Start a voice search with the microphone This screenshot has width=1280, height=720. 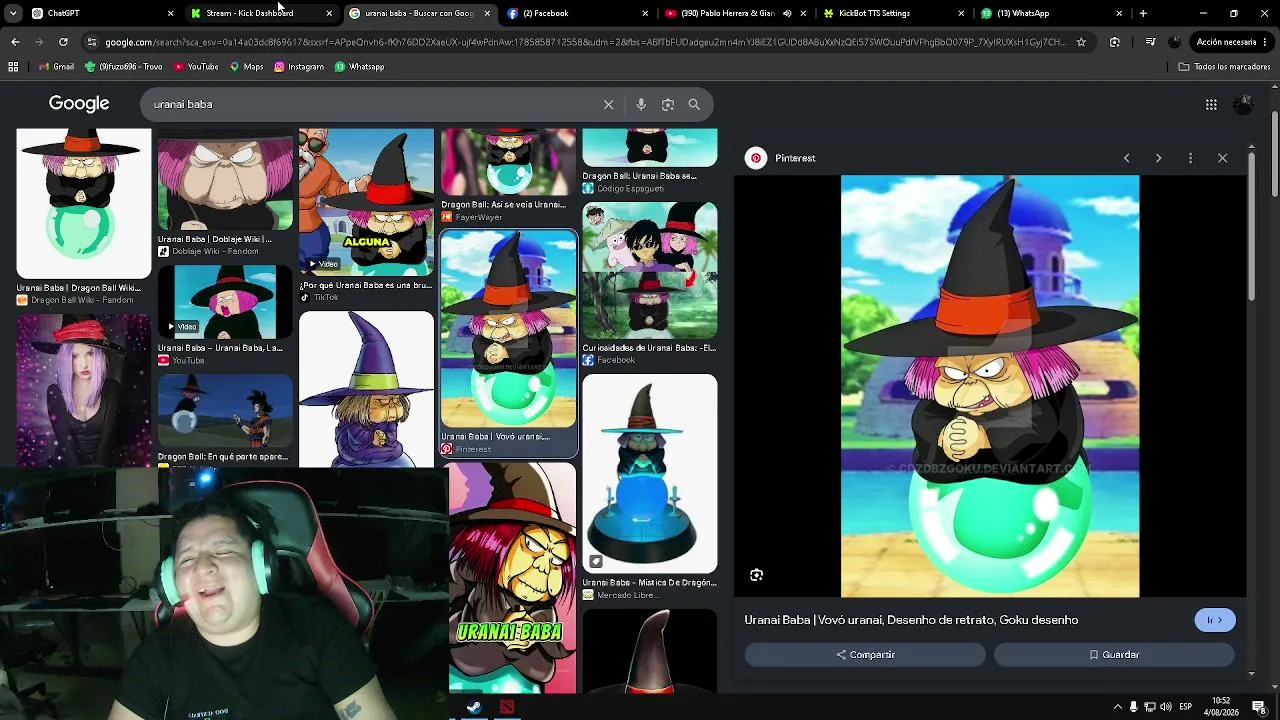[641, 104]
